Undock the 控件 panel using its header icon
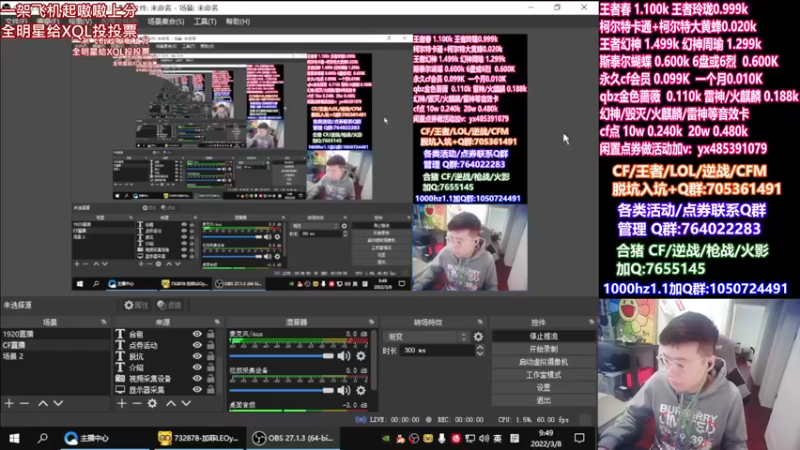Screen dimensions: 800x450 (591, 322)
